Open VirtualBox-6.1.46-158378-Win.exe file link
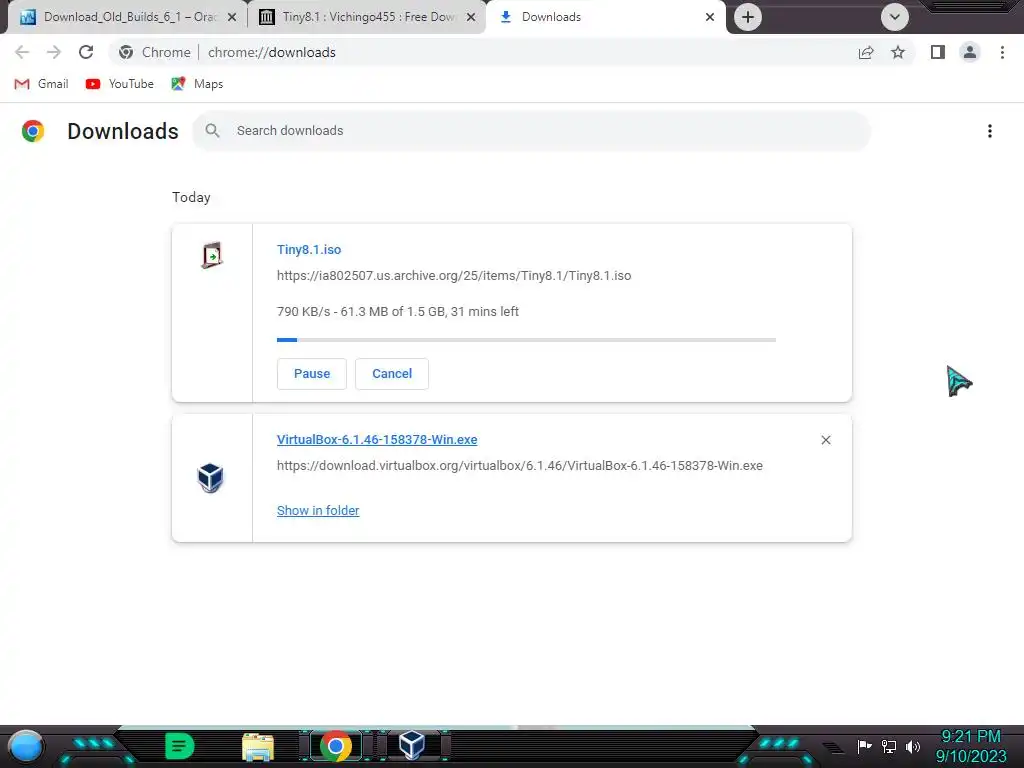This screenshot has height=768, width=1024. (377, 440)
